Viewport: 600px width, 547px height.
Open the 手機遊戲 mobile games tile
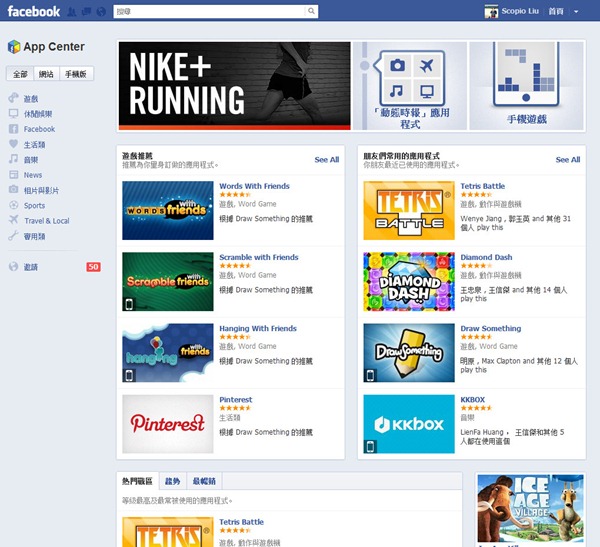[x=527, y=86]
